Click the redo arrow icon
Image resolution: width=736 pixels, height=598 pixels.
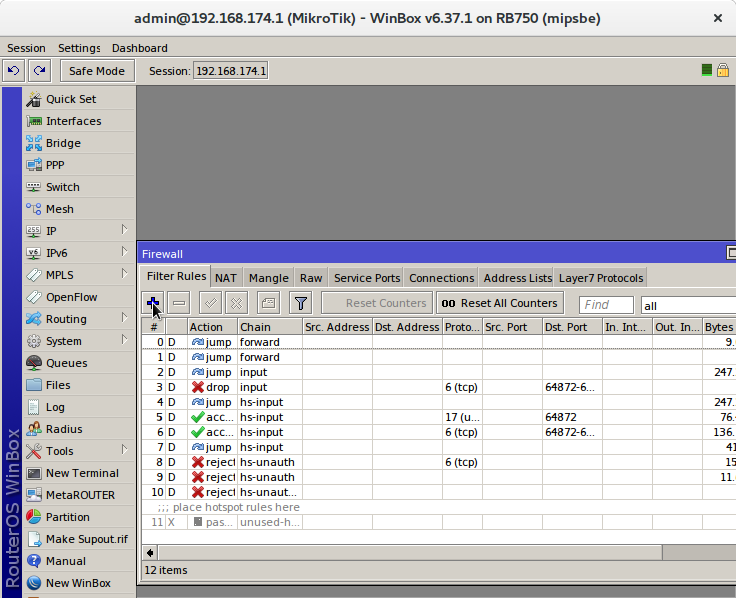[x=40, y=71]
